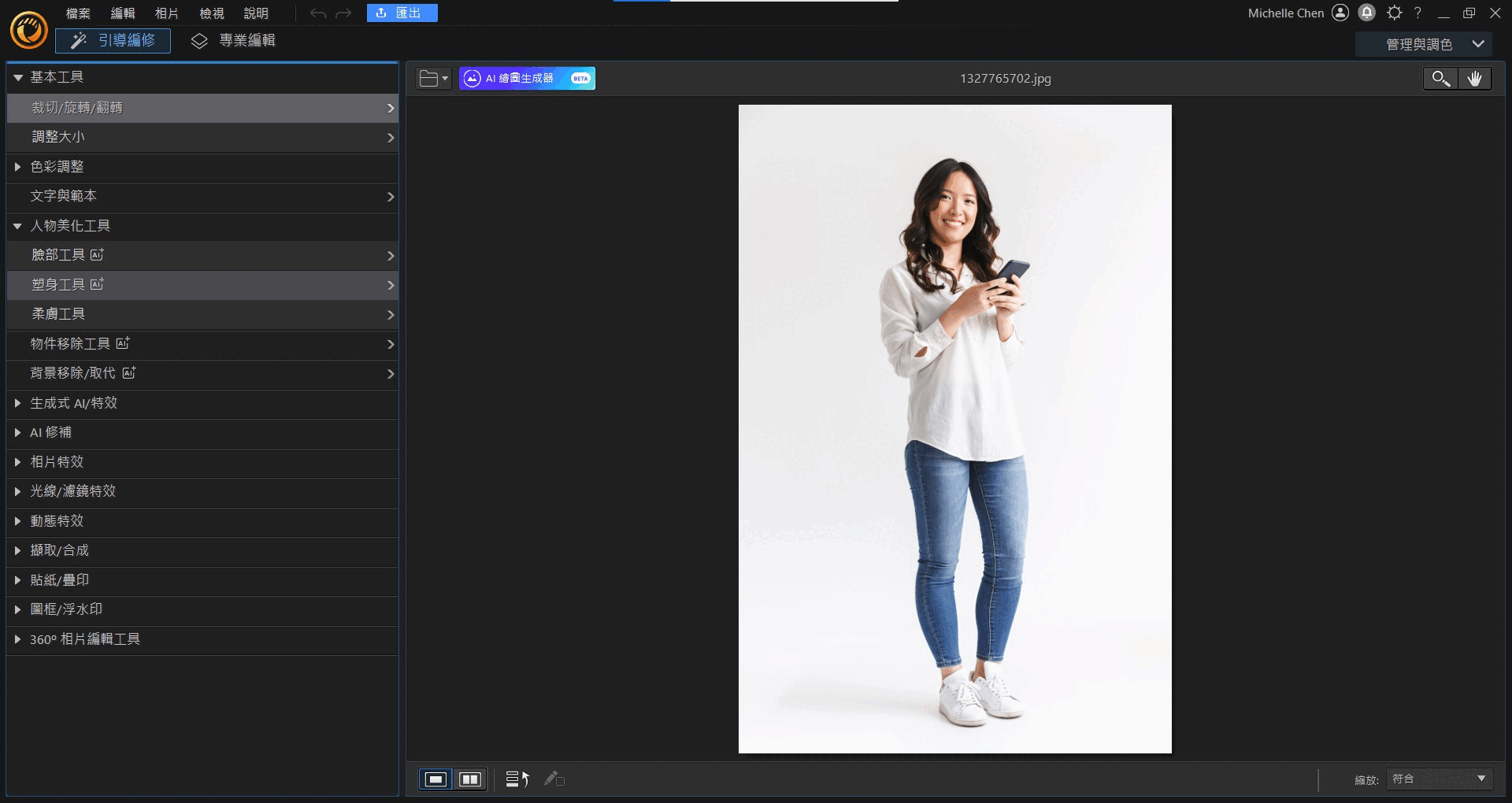1512x803 pixels.
Task: Open the 檔案 menu
Action: [x=78, y=13]
